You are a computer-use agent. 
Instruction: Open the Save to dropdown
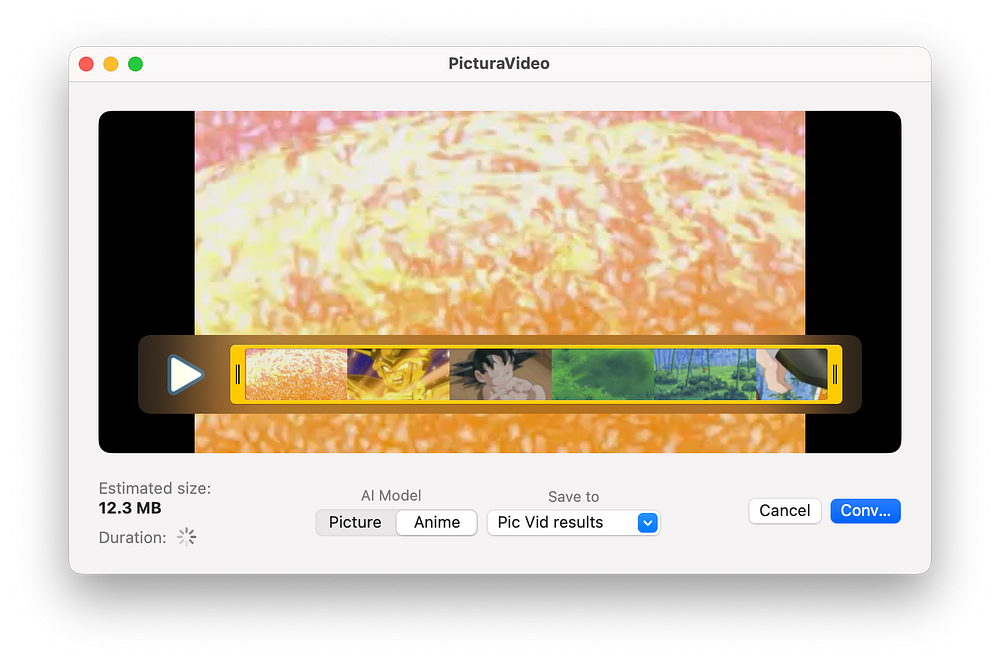pyautogui.click(x=573, y=522)
